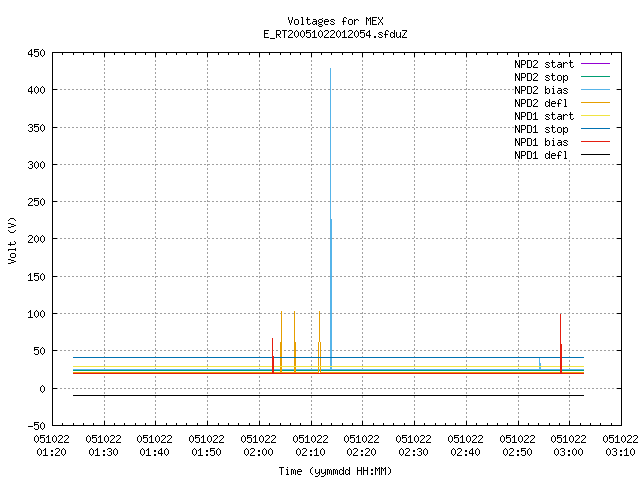Viewport: 640px width, 480px height.
Task: Click the green NPD2 stop legend line
Action: click(x=595, y=76)
